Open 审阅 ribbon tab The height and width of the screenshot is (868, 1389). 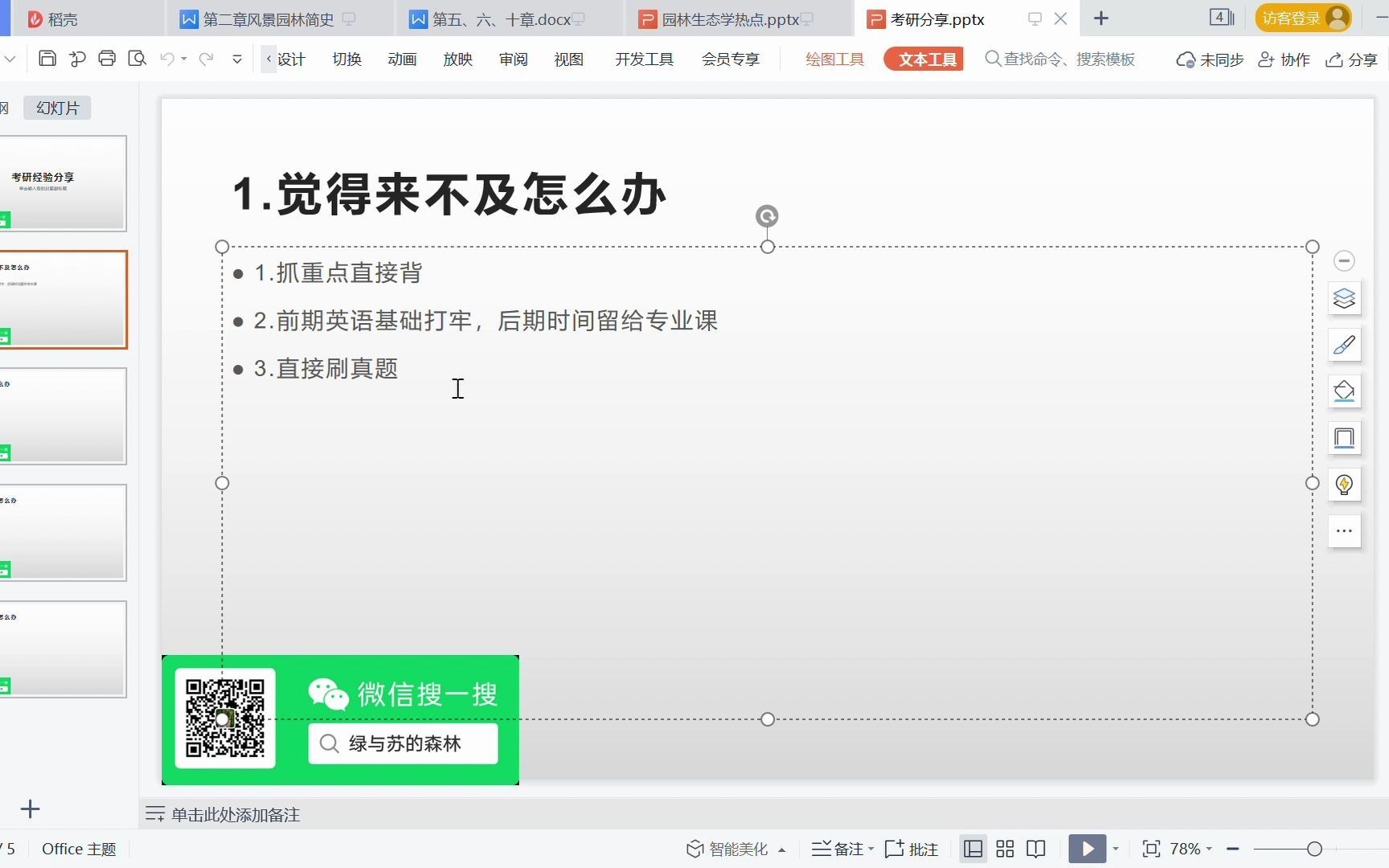click(x=513, y=59)
